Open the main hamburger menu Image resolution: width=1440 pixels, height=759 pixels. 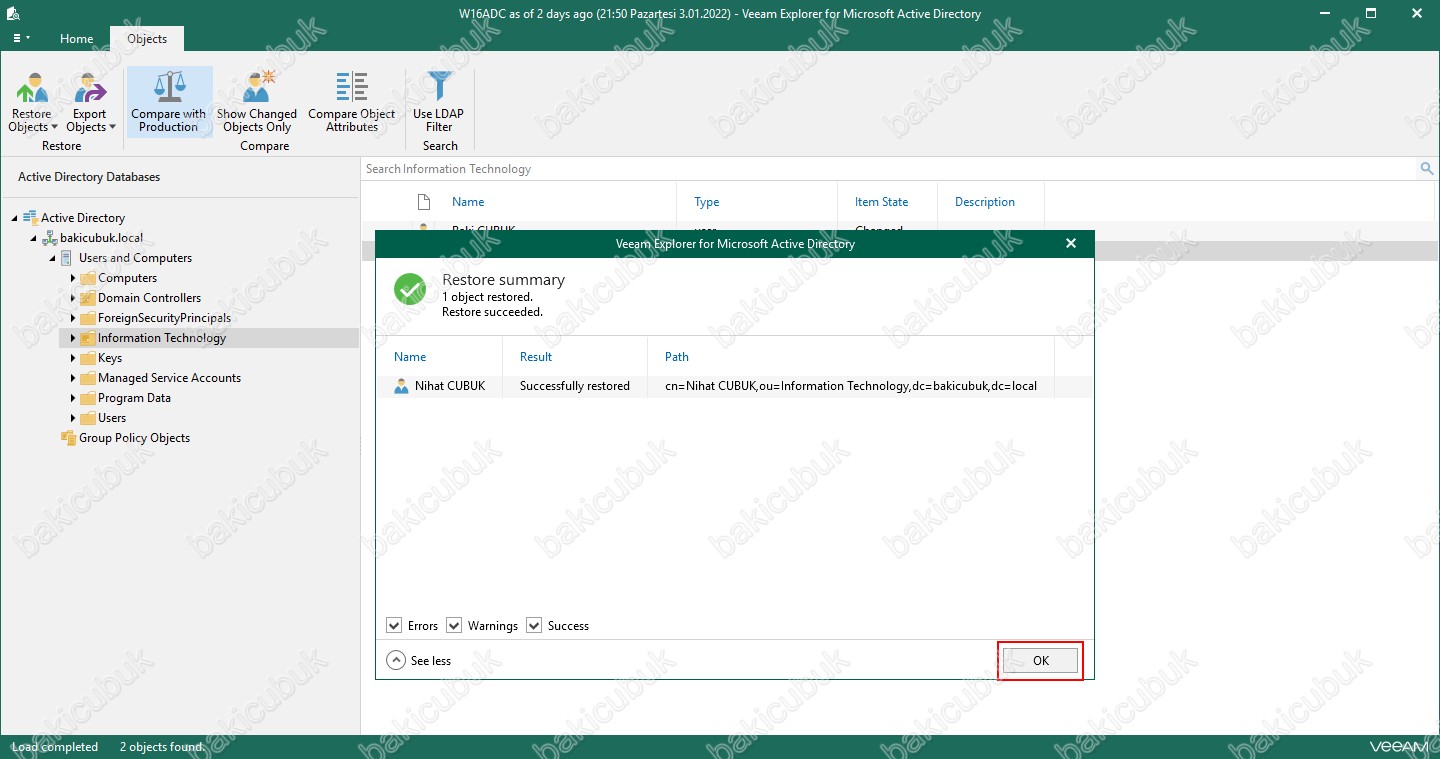click(x=21, y=39)
